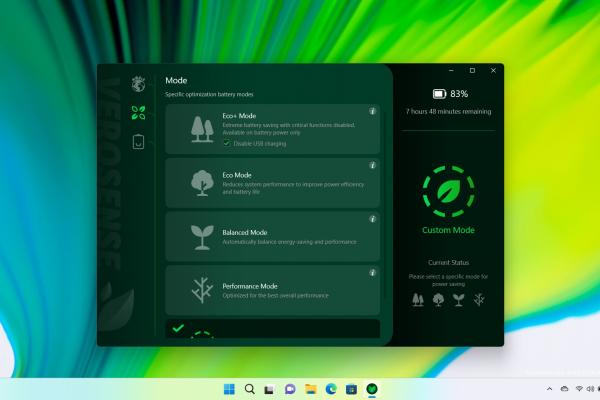Screen dimensions: 600x400
Task: Click the Mode page heading
Action: 176,80
